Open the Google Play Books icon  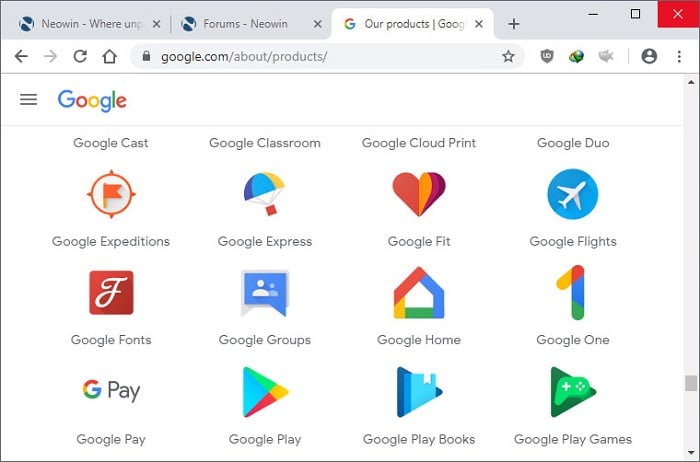click(x=419, y=392)
